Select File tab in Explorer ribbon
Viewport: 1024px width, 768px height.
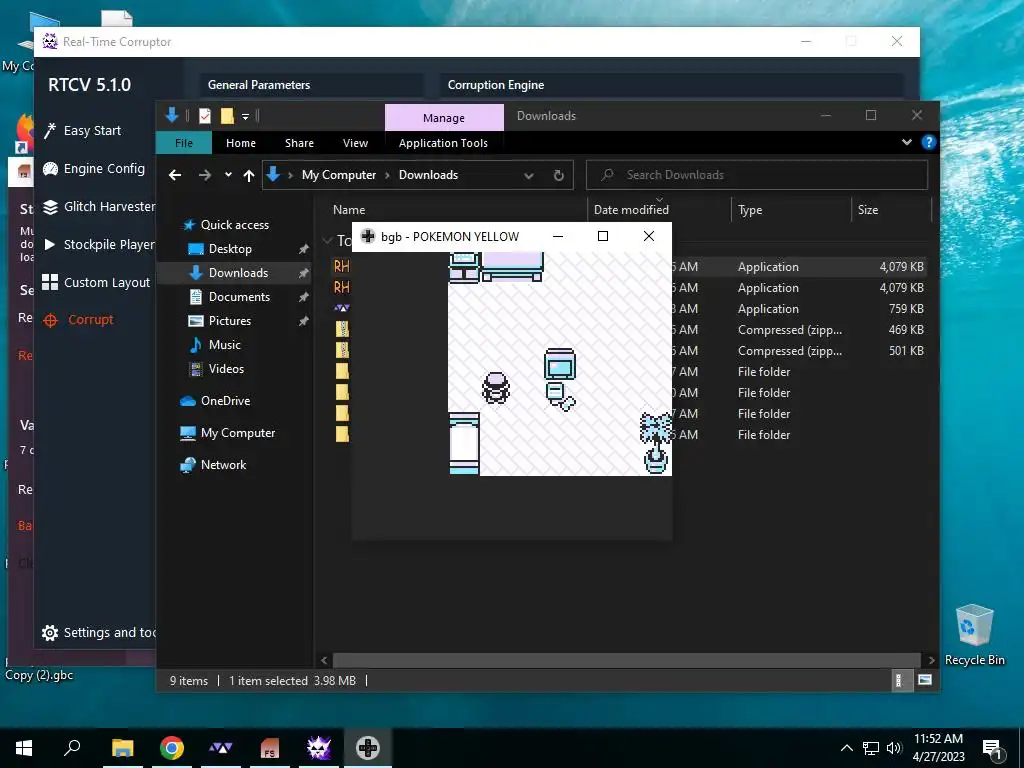click(184, 142)
